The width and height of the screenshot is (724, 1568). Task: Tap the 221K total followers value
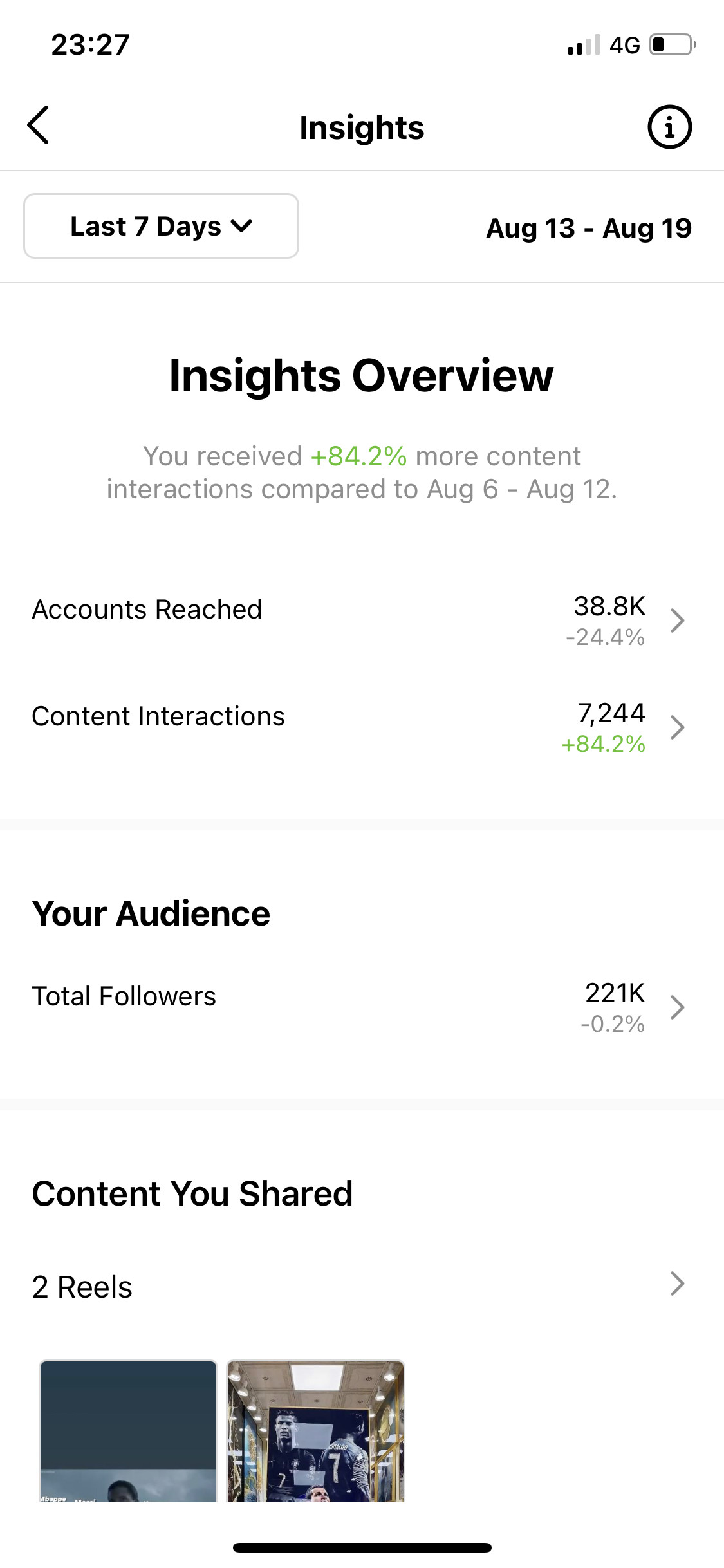point(615,993)
